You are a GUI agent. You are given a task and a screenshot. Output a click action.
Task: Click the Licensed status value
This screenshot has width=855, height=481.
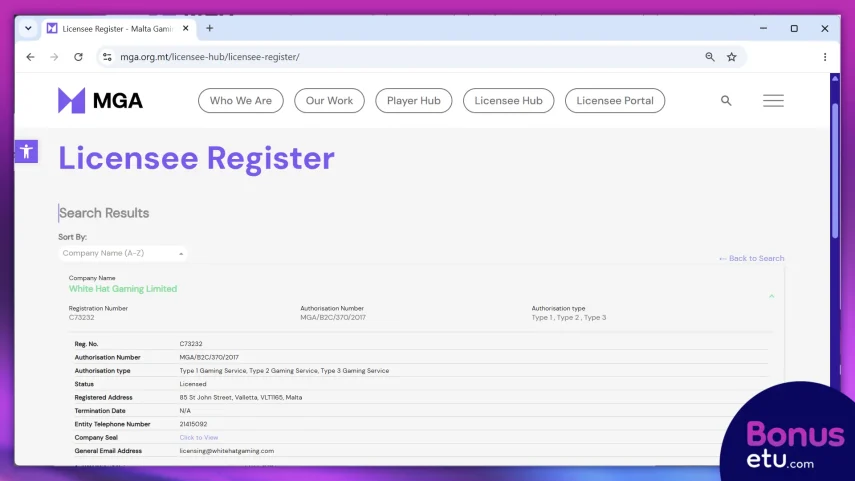[x=192, y=384]
